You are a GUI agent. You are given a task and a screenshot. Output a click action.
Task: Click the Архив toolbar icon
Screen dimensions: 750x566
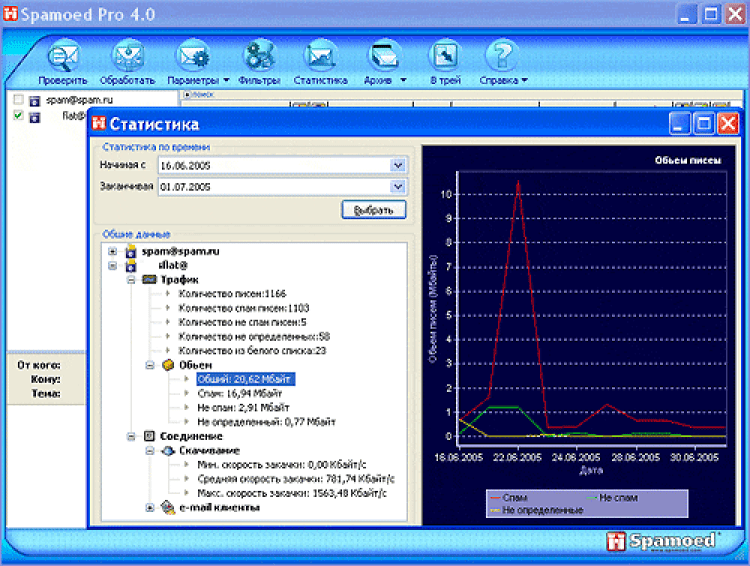383,56
